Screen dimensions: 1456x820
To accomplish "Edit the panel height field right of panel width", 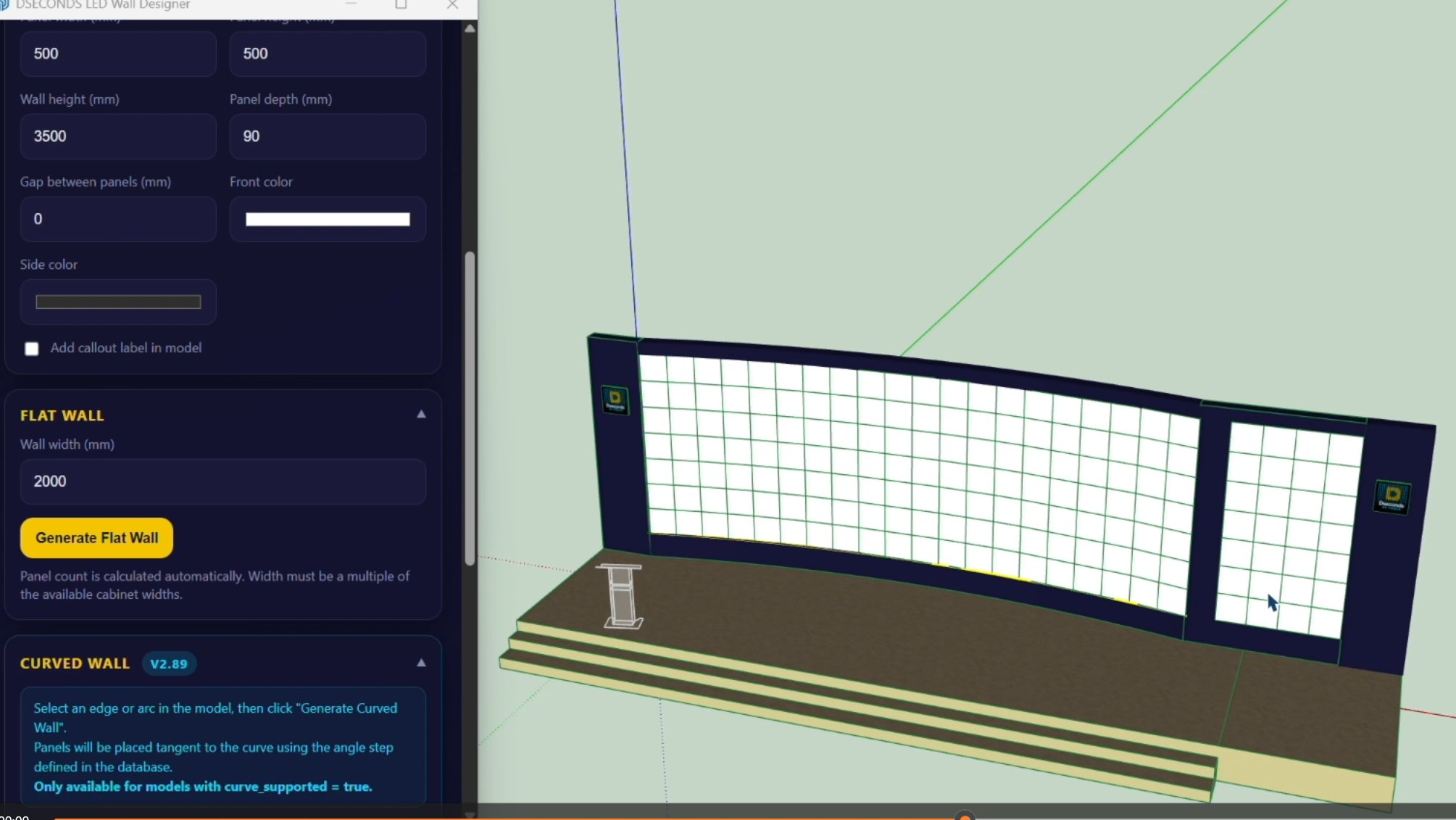I will (328, 54).
